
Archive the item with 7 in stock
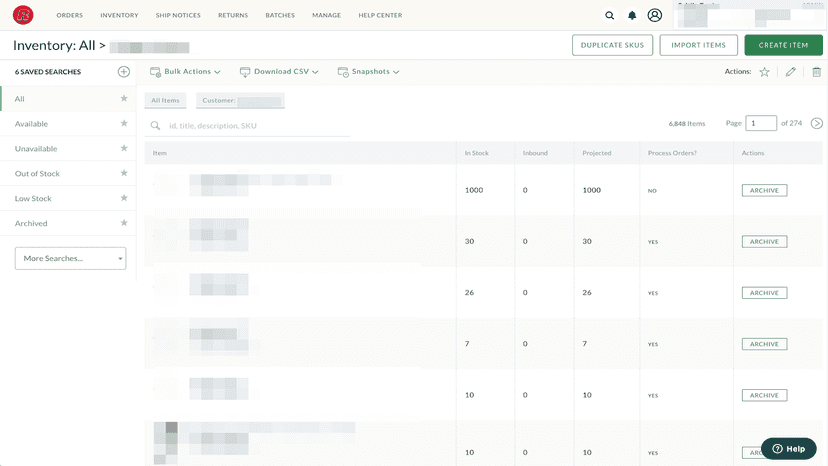[x=765, y=344]
